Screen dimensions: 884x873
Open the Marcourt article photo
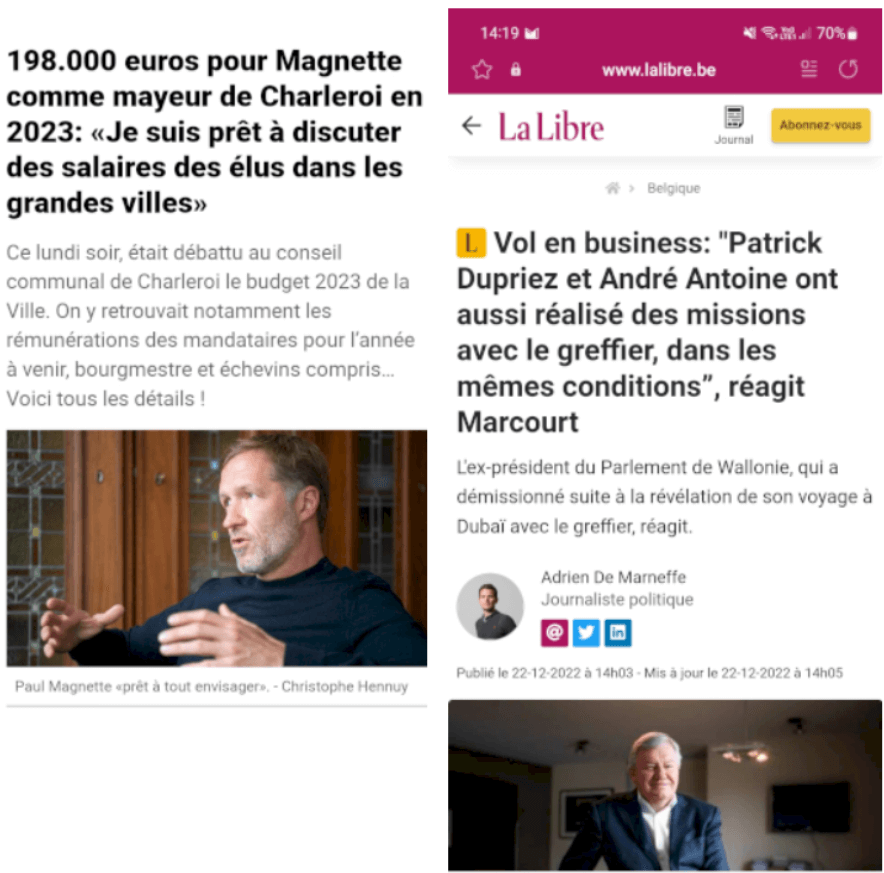coord(665,786)
